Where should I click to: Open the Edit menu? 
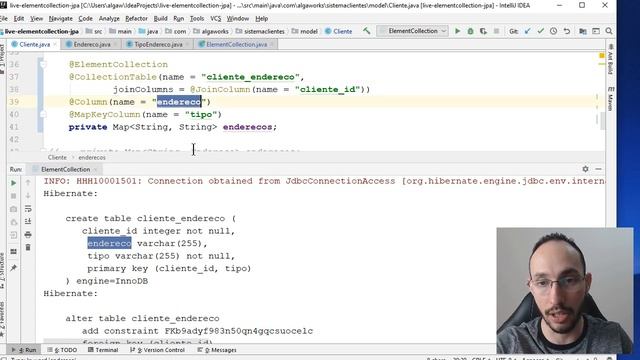click(19, 19)
